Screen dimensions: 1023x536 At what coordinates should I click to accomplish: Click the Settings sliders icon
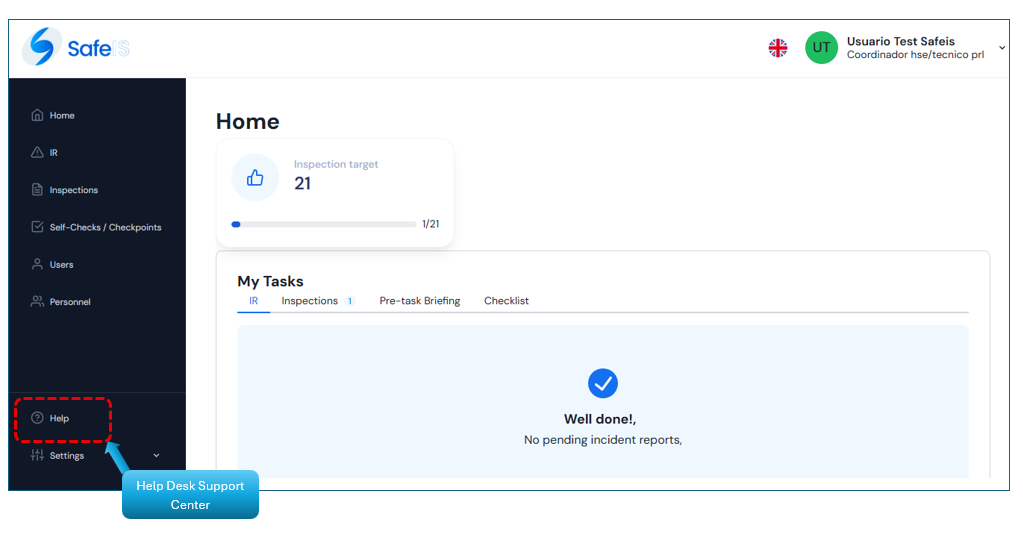pos(37,456)
